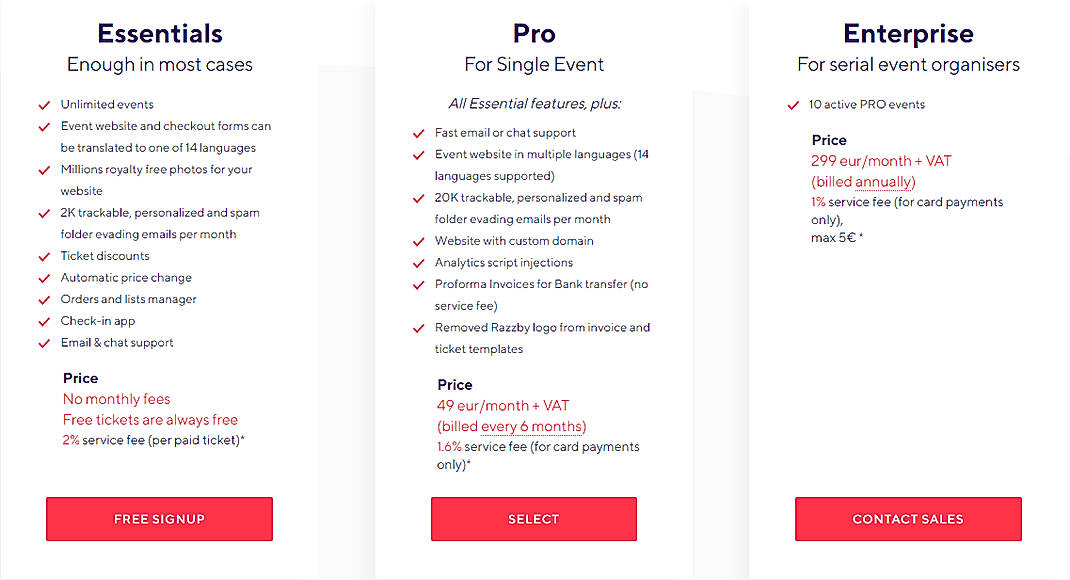Click the checkmark beside Orders and lists manager
The height and width of the screenshot is (580, 1070).
[44, 299]
